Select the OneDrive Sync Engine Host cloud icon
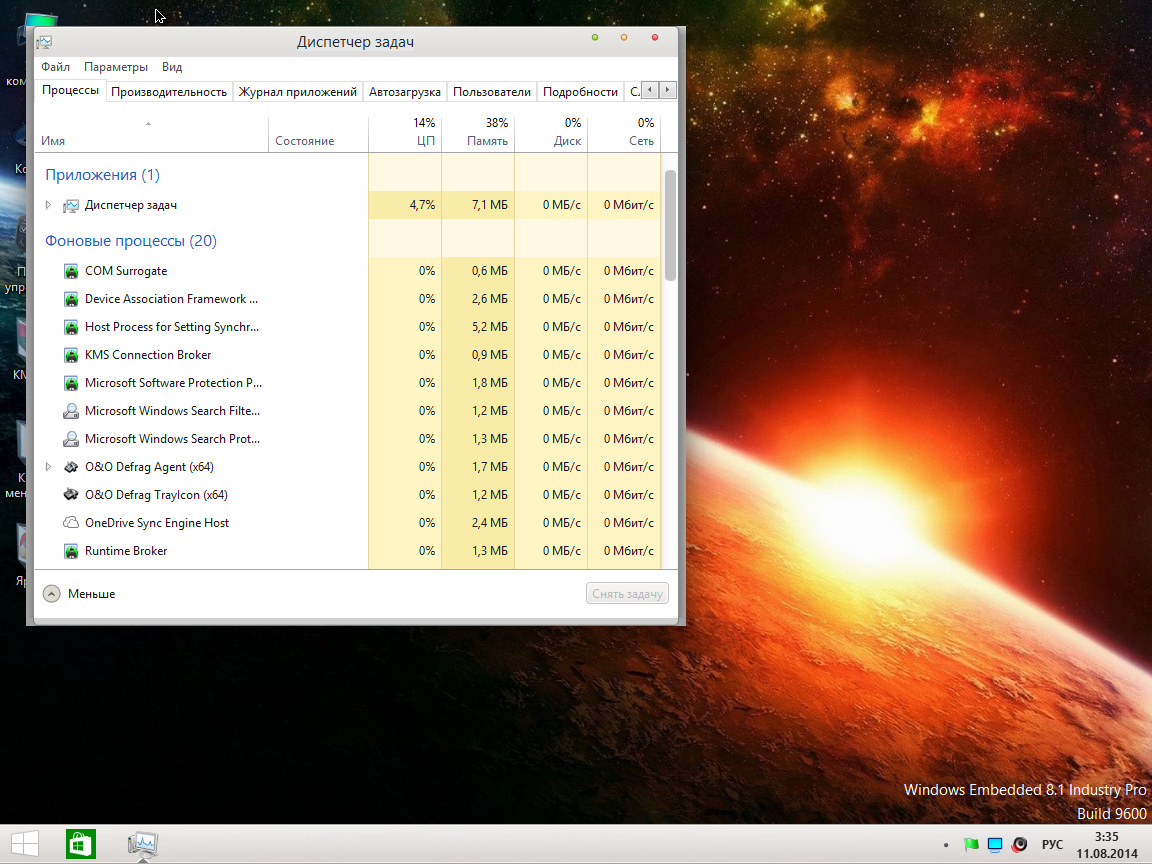The width and height of the screenshot is (1152, 864). (x=71, y=523)
